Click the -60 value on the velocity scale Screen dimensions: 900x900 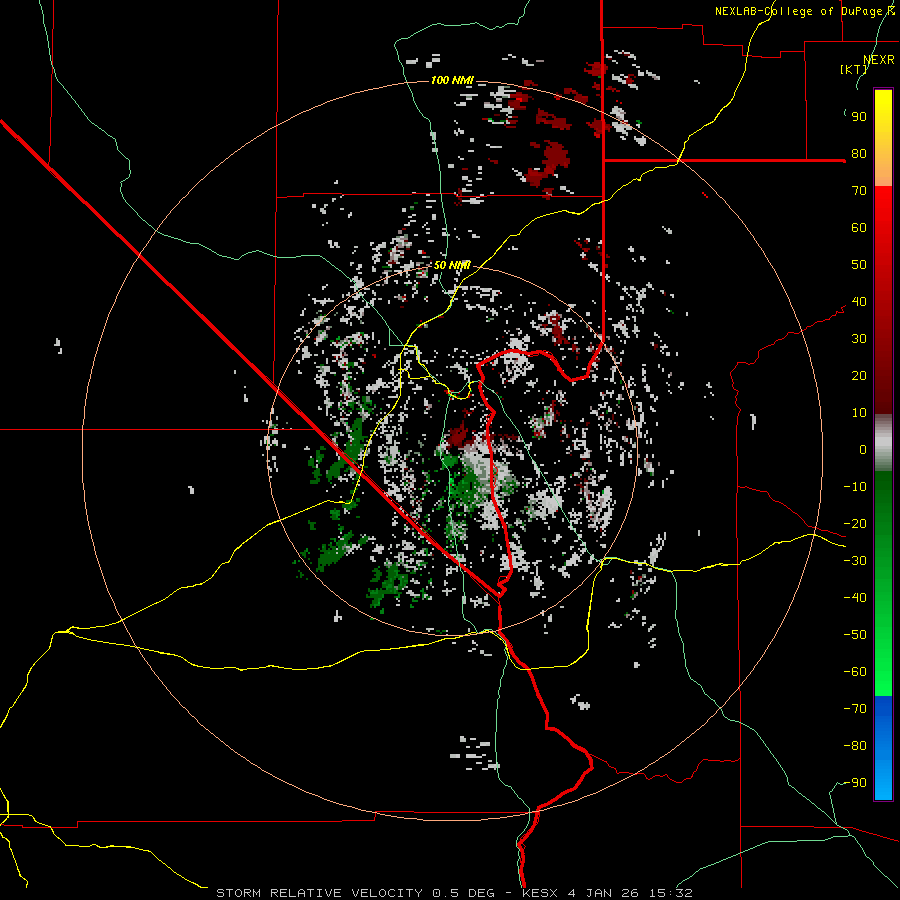[855, 672]
